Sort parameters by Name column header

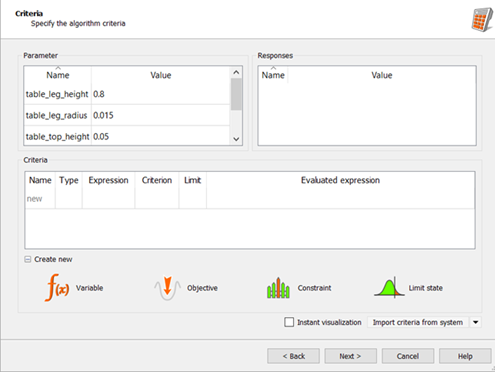coord(58,75)
